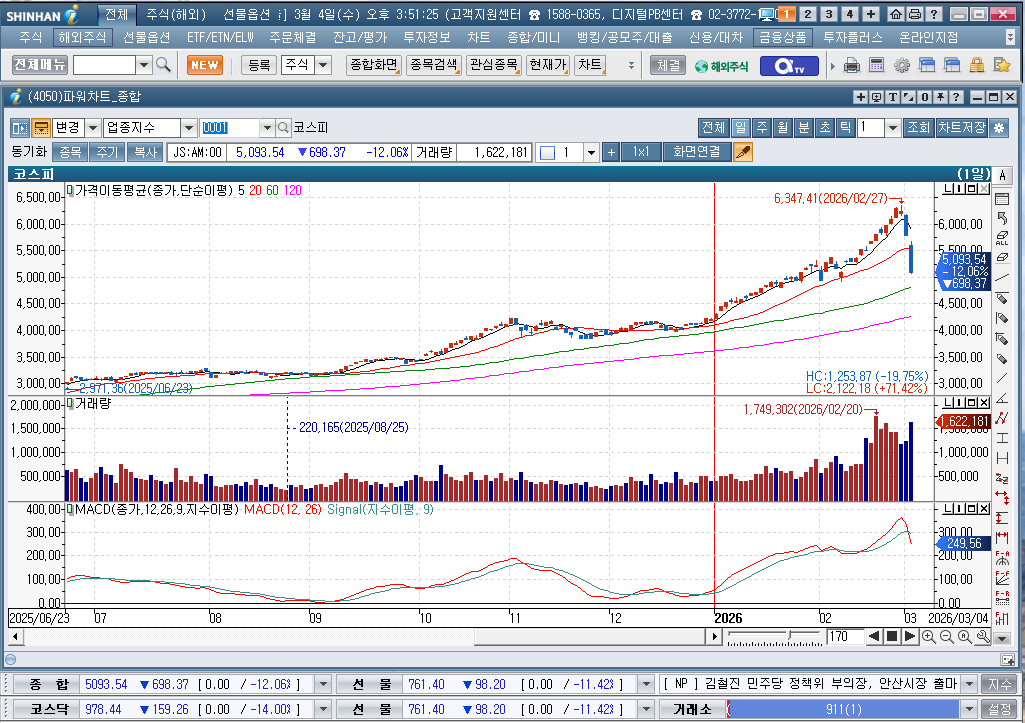Click the star favorites icon in toolbar

1001,65
